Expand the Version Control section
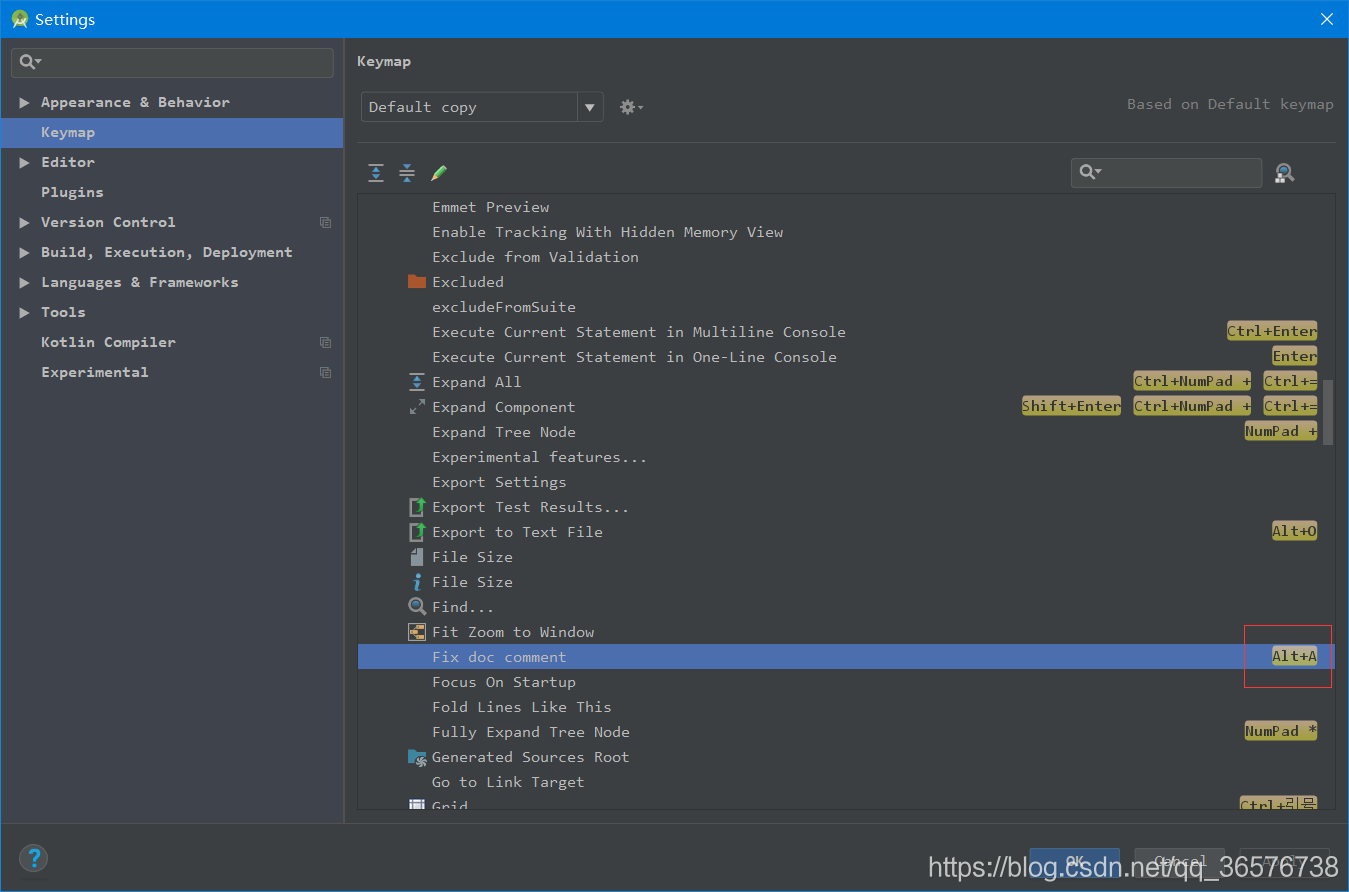Image resolution: width=1349 pixels, height=892 pixels. click(24, 222)
